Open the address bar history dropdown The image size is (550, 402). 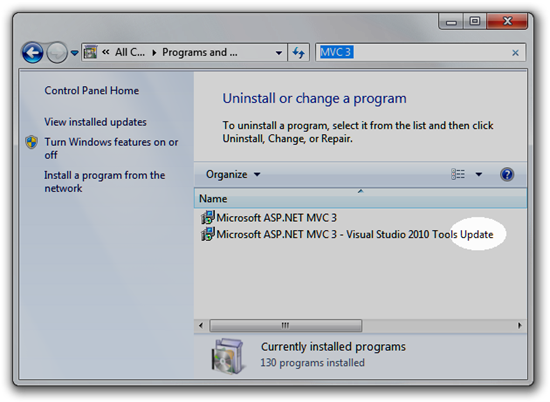(279, 53)
